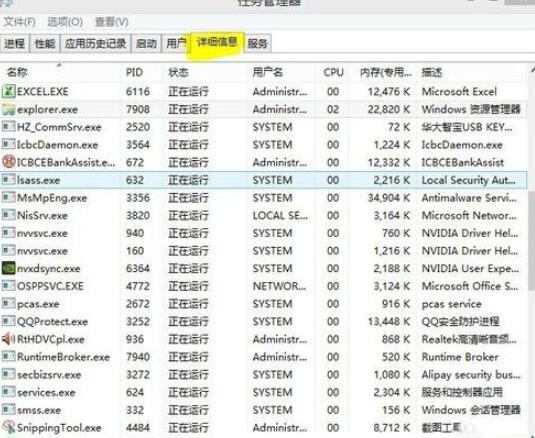Screen dimensions: 535x438
Task: Click the lsass.exe process icon
Action: pyautogui.click(x=9, y=180)
